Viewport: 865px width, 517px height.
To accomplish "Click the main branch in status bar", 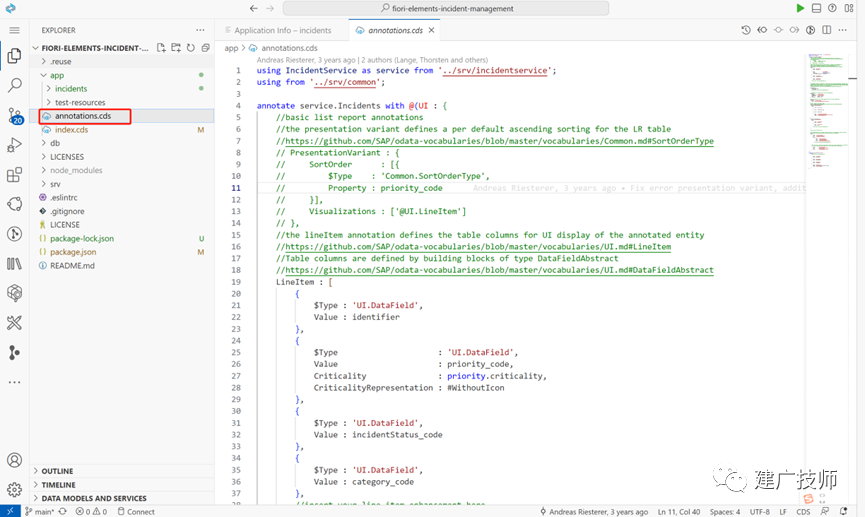I will pyautogui.click(x=39, y=511).
